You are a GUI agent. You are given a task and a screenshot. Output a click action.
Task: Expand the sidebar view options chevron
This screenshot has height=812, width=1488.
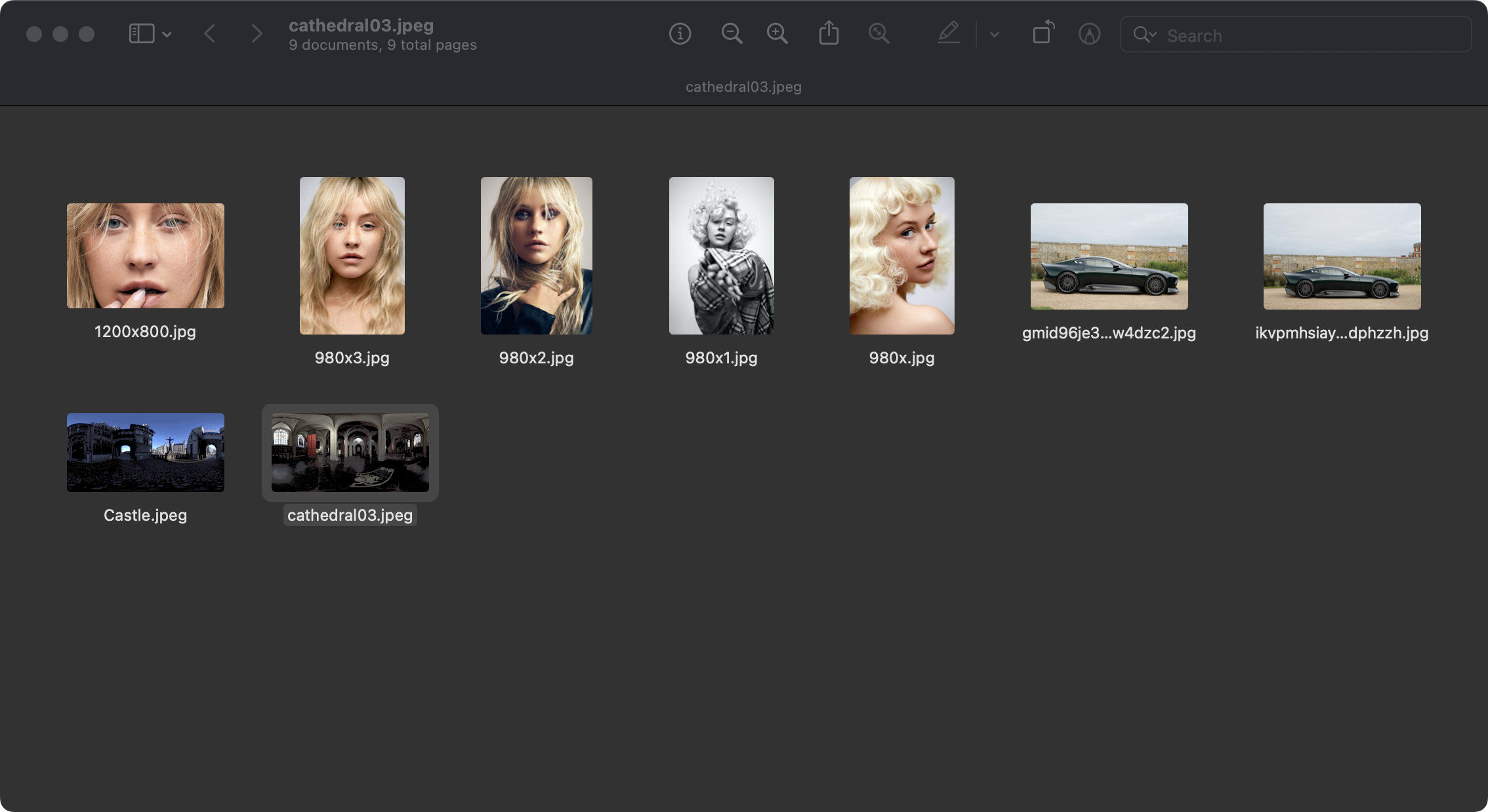coord(167,34)
